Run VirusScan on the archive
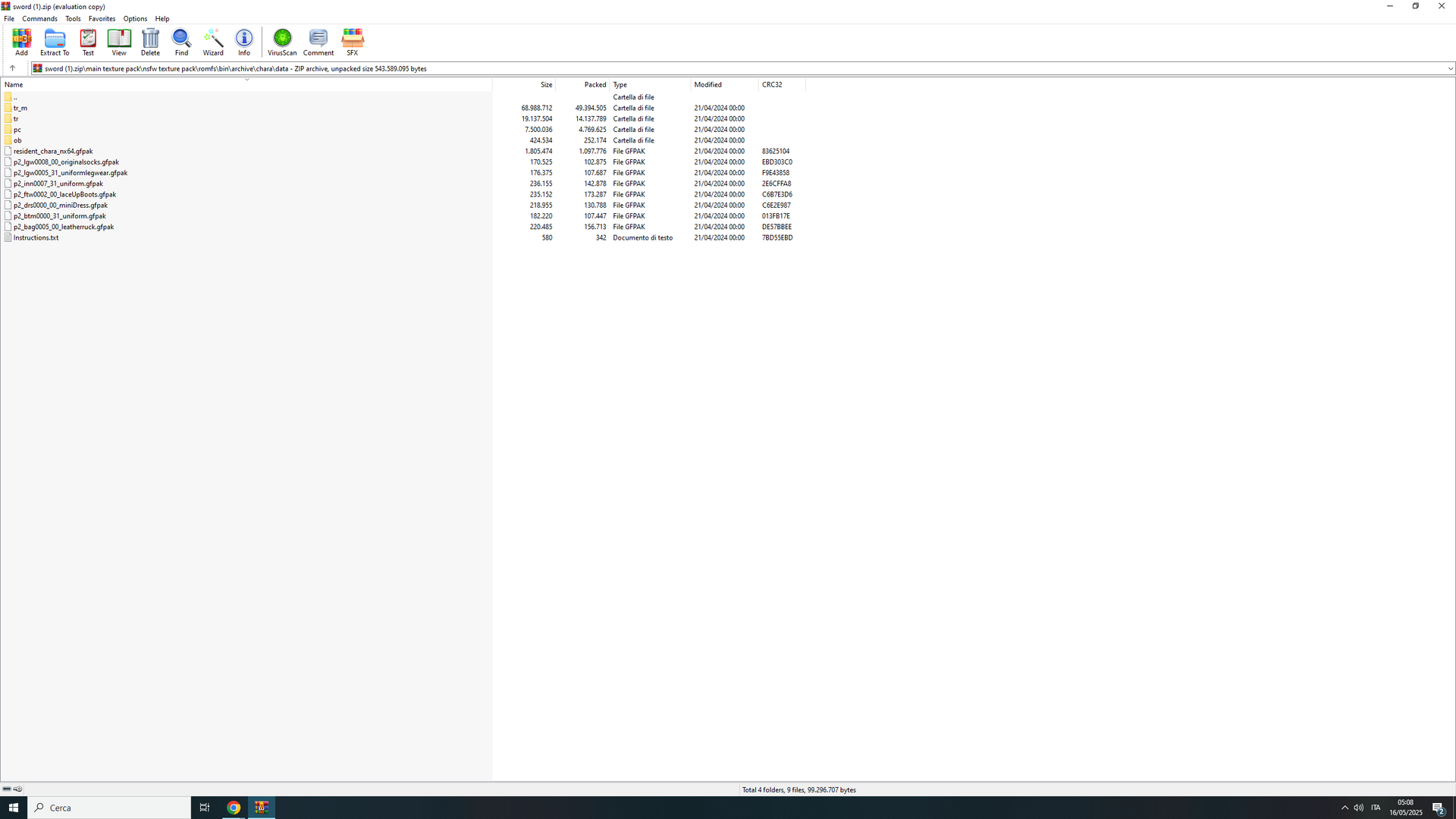Viewport: 1456px width, 819px height. (x=282, y=42)
